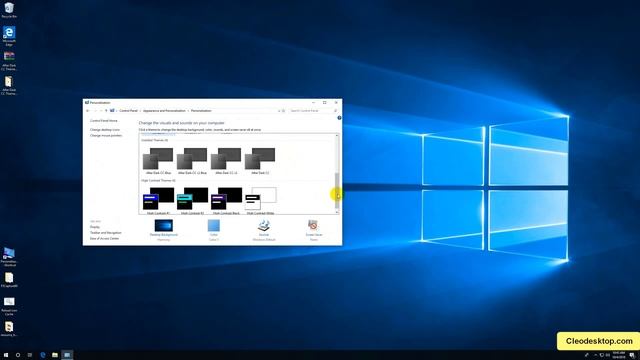Select the After Dark CC Blue theme

pyautogui.click(x=158, y=161)
